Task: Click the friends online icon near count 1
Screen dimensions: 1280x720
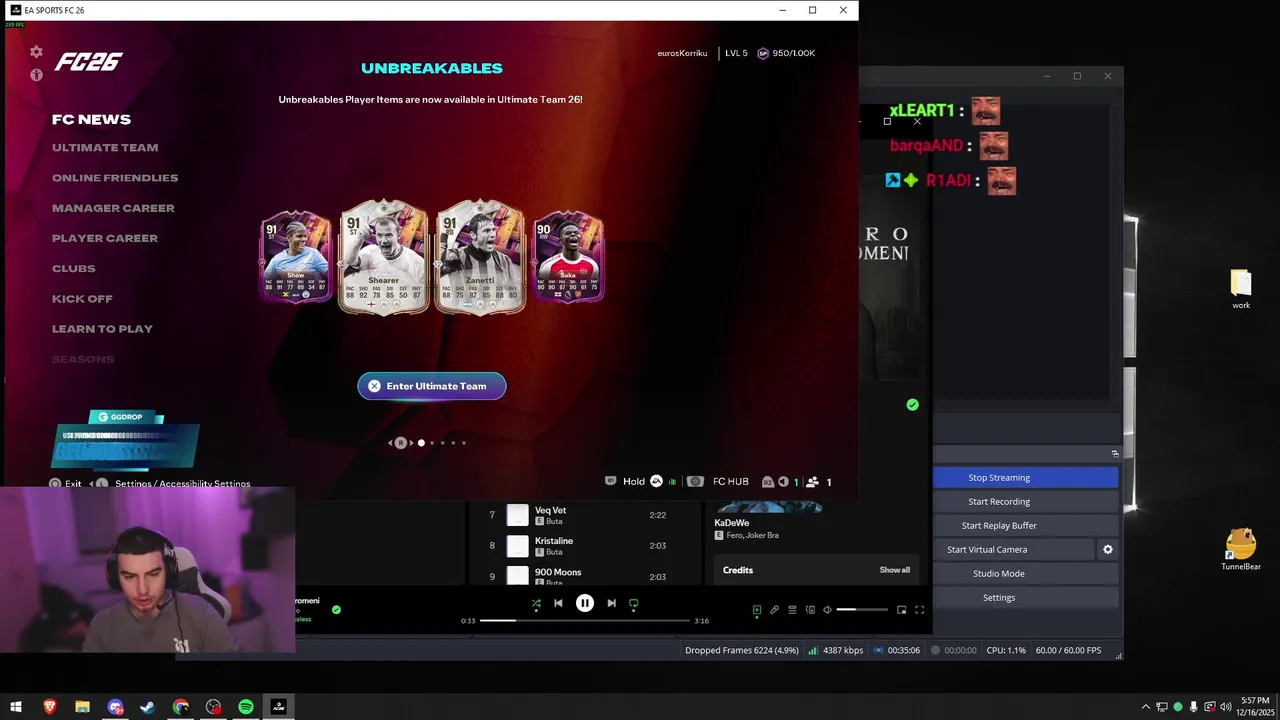Action: (x=813, y=482)
